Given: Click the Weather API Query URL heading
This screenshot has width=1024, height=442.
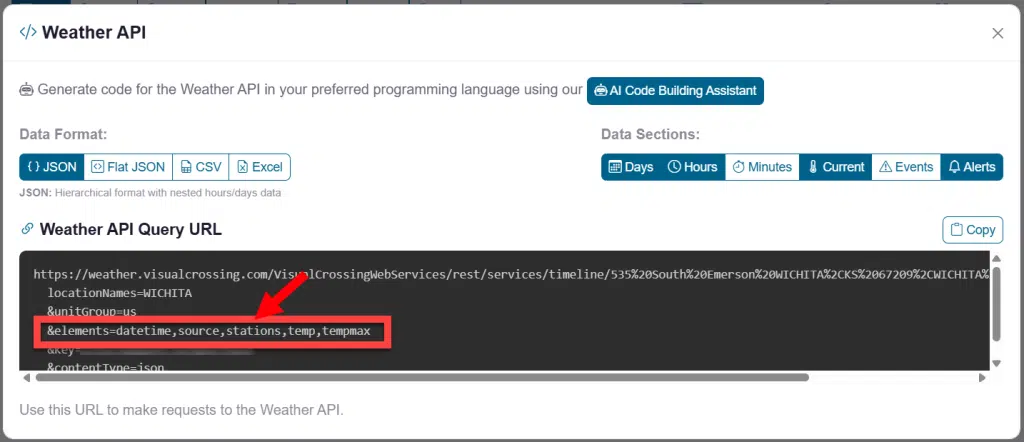Looking at the screenshot, I should pyautogui.click(x=131, y=229).
